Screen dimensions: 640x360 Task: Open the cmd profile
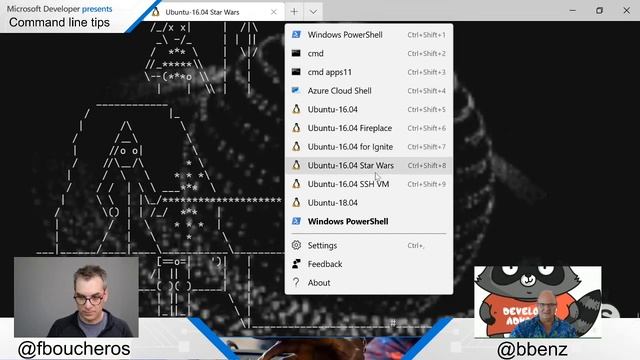(369, 53)
